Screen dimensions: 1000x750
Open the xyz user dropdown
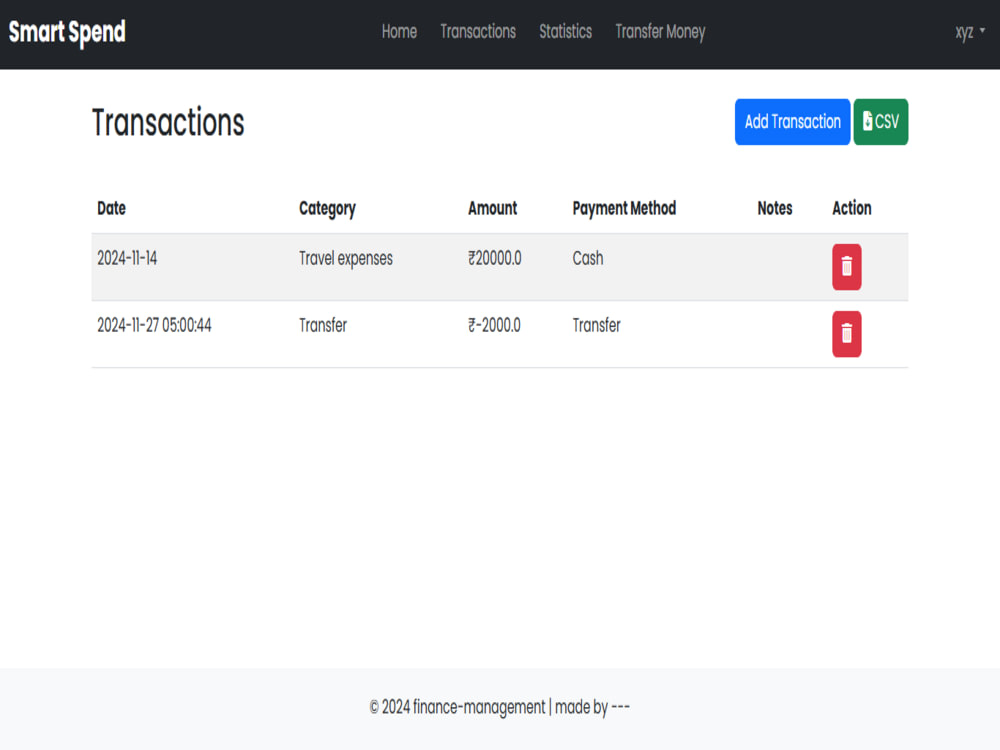pyautogui.click(x=970, y=32)
